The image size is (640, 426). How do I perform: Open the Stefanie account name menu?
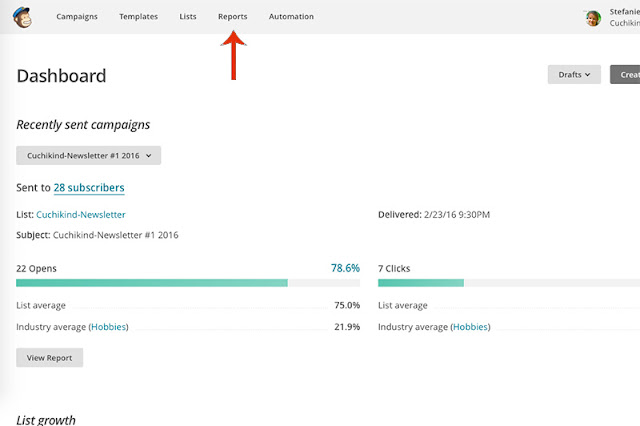click(x=624, y=17)
